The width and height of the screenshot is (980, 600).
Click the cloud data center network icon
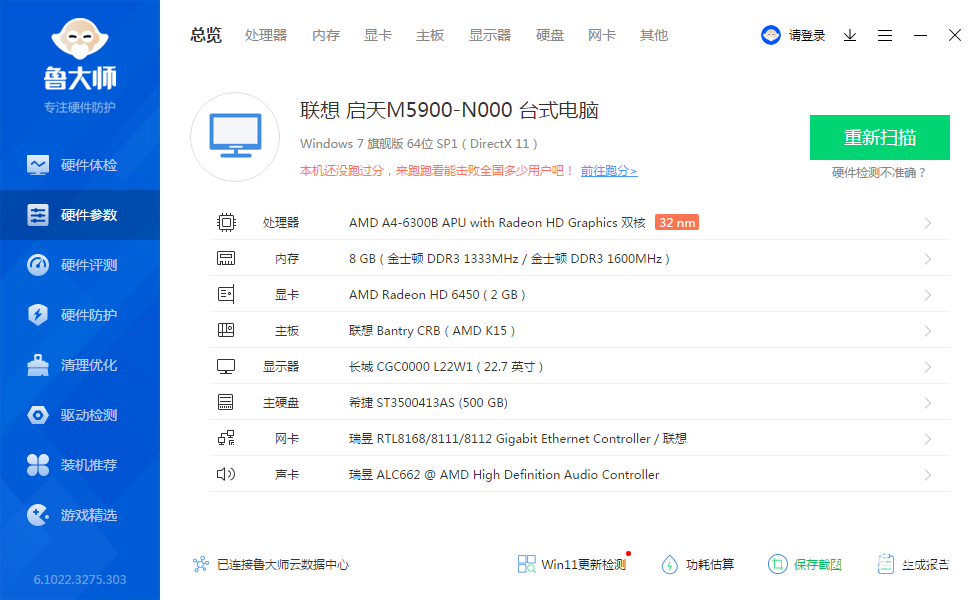[201, 564]
